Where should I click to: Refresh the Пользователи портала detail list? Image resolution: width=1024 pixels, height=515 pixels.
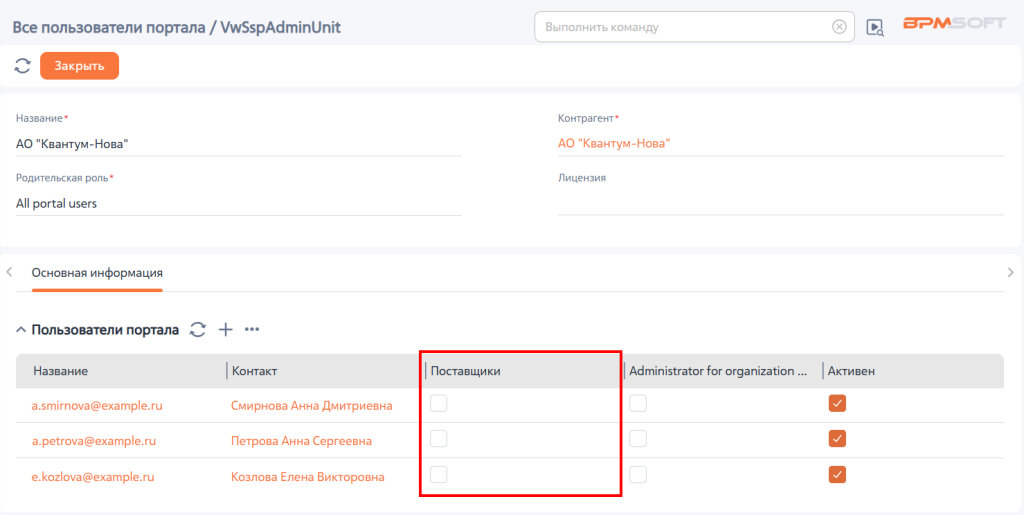tap(198, 330)
